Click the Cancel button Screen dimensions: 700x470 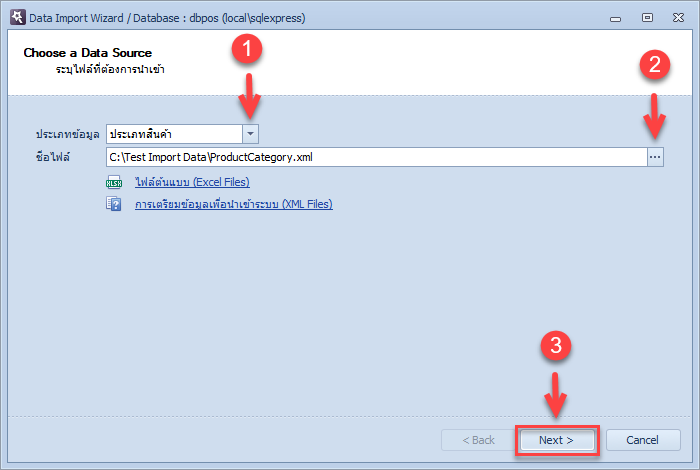[x=642, y=440]
